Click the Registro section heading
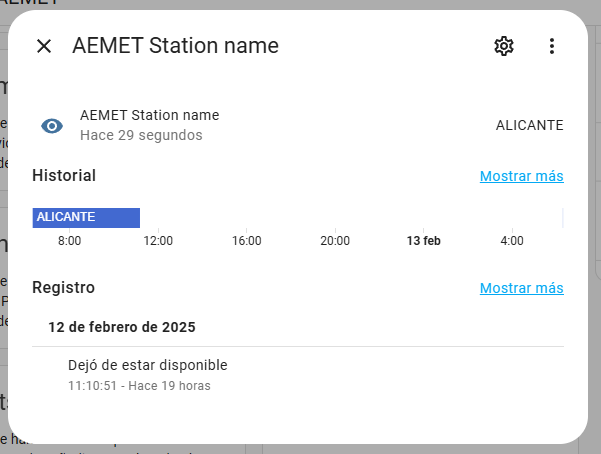Image resolution: width=601 pixels, height=454 pixels. (63, 288)
